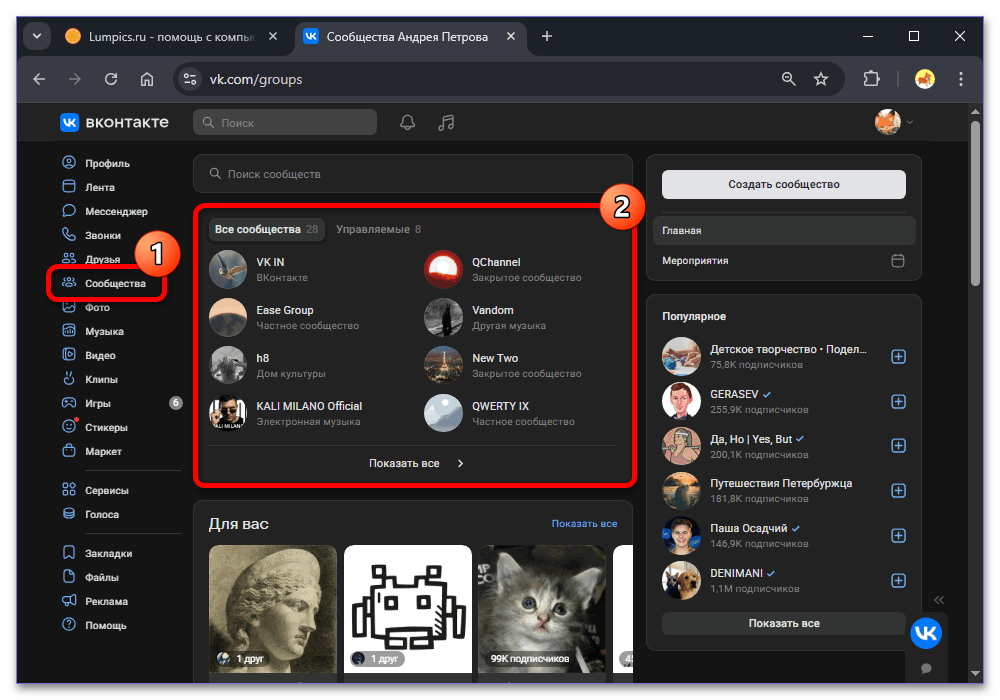The height and width of the screenshot is (700, 1000).
Task: Open Файлы in the sidebar
Action: point(101,577)
